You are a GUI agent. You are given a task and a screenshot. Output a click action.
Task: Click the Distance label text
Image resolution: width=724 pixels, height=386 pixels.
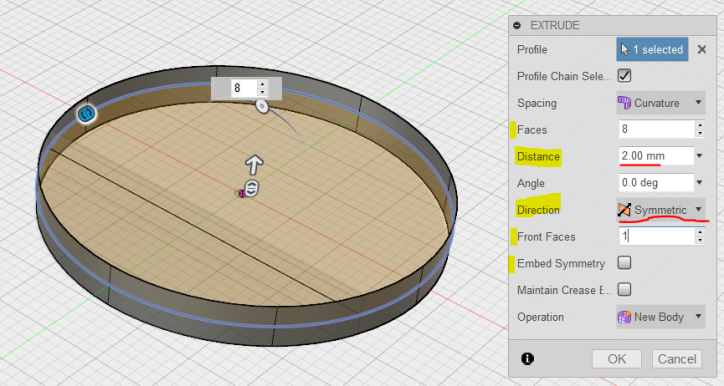(x=538, y=157)
